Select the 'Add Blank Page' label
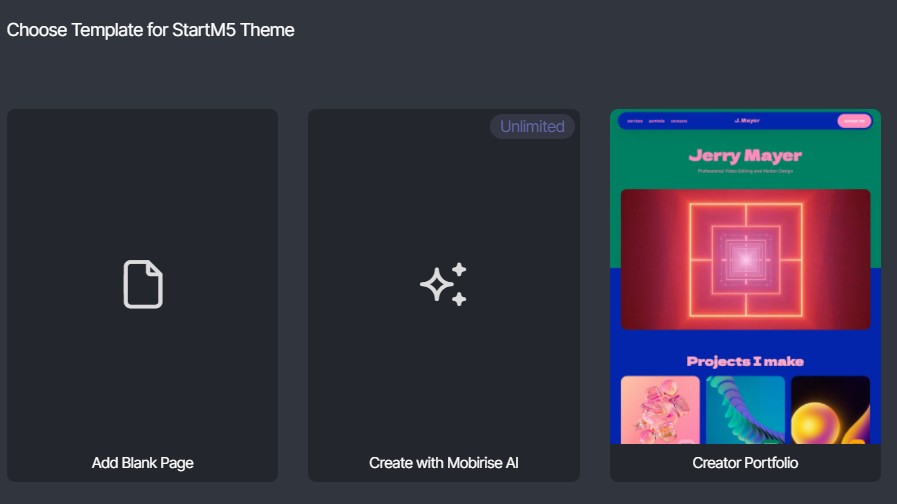The image size is (897, 504). click(143, 463)
